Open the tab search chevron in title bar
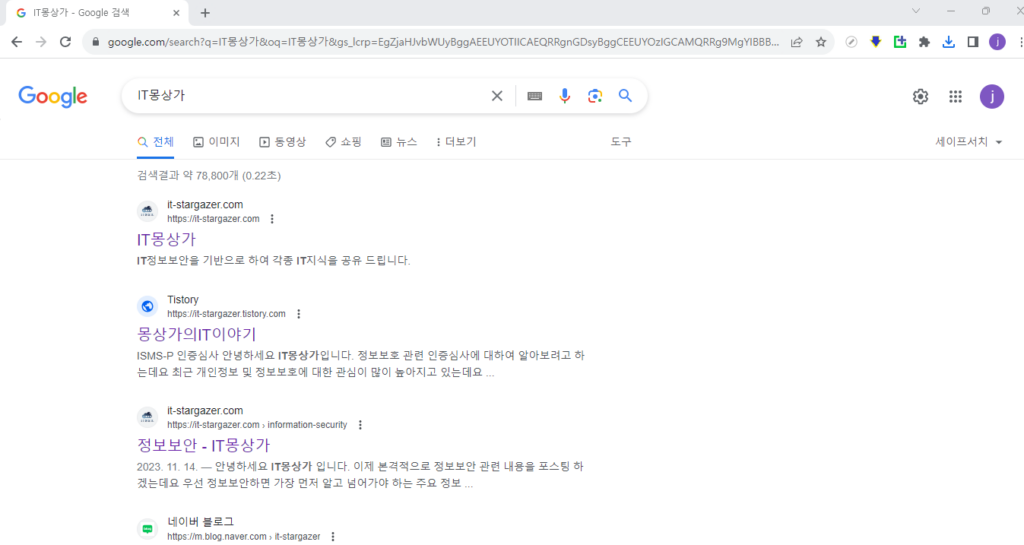 [916, 11]
